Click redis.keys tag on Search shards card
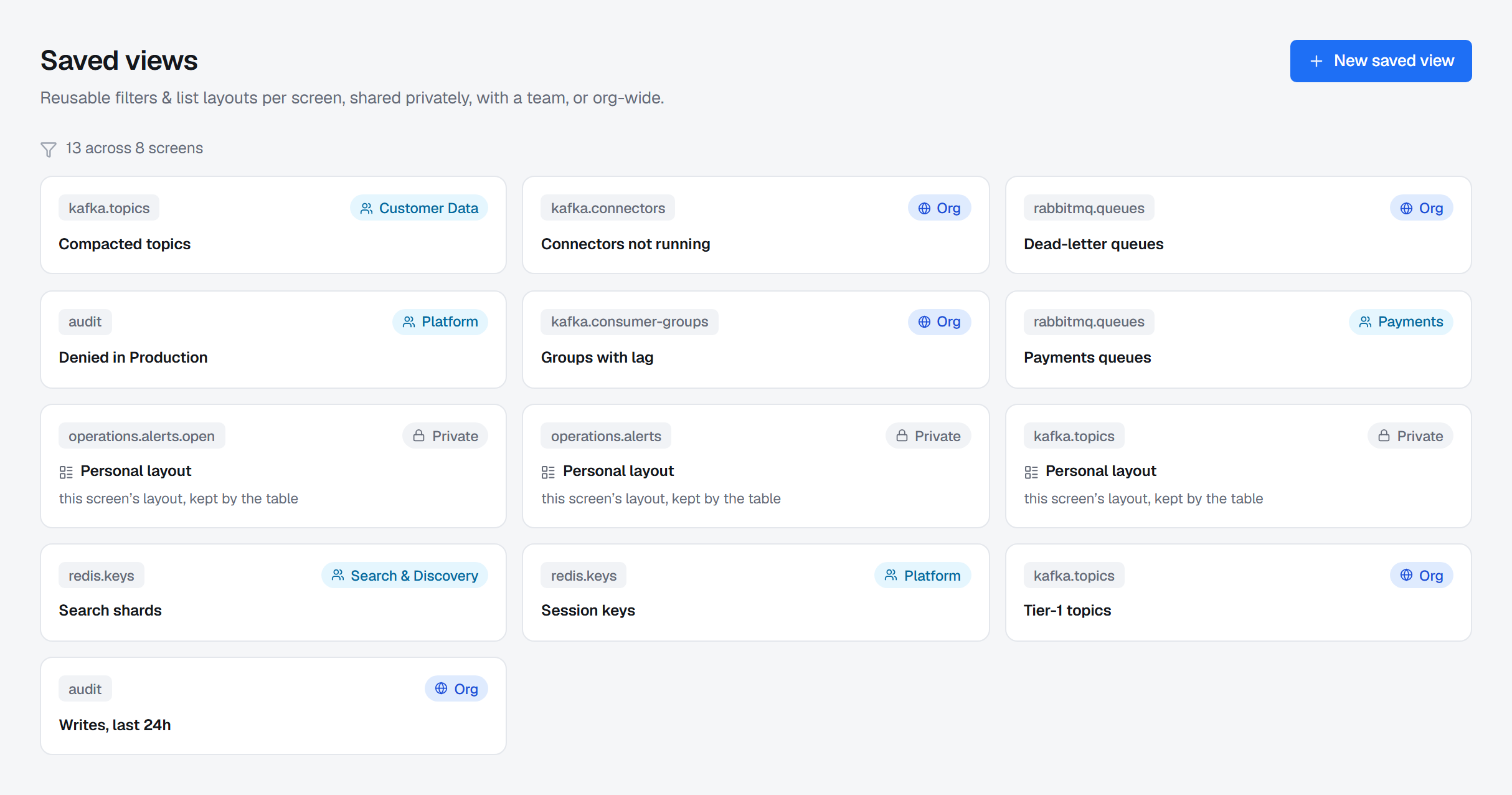The image size is (1512, 795). click(102, 576)
